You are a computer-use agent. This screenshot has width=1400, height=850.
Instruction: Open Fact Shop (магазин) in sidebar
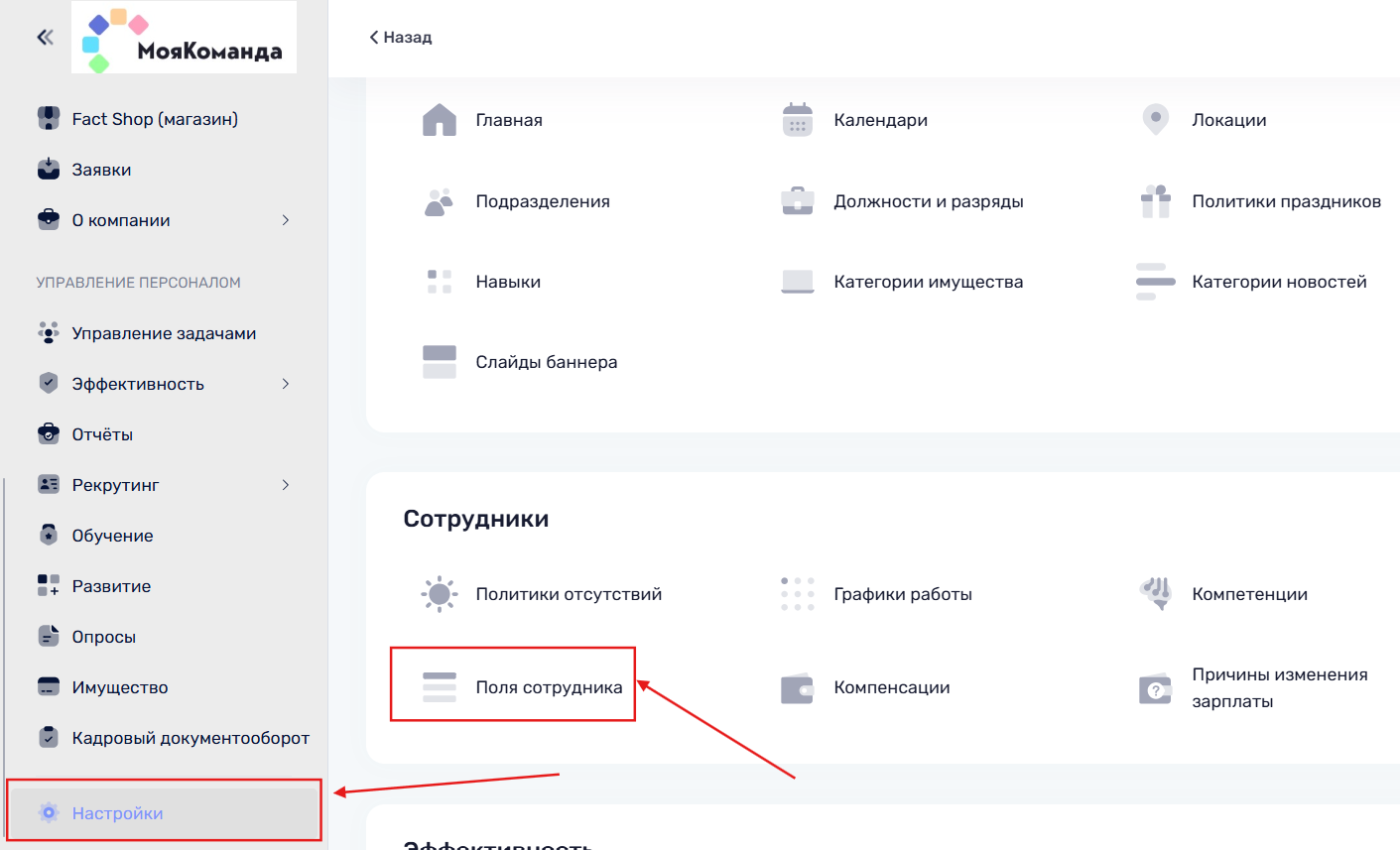155,119
